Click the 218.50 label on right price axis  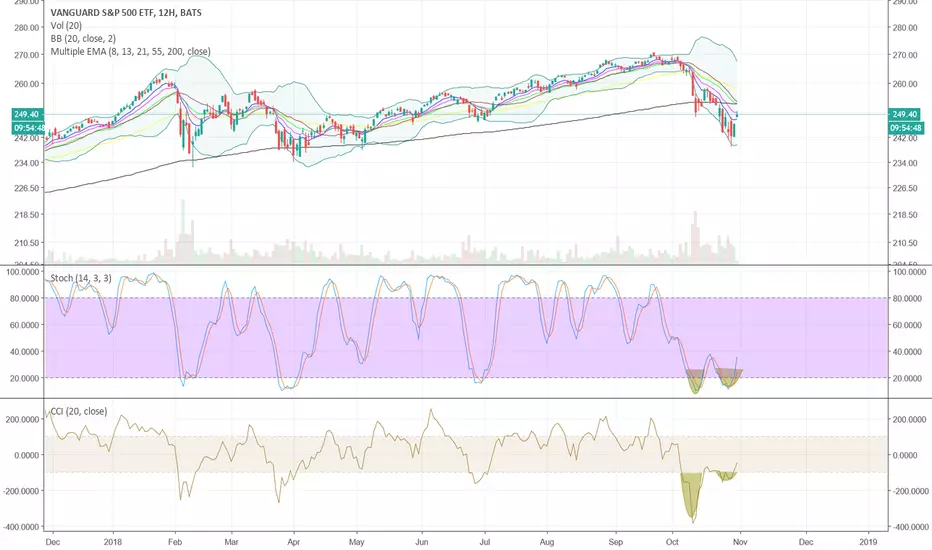[x=905, y=215]
